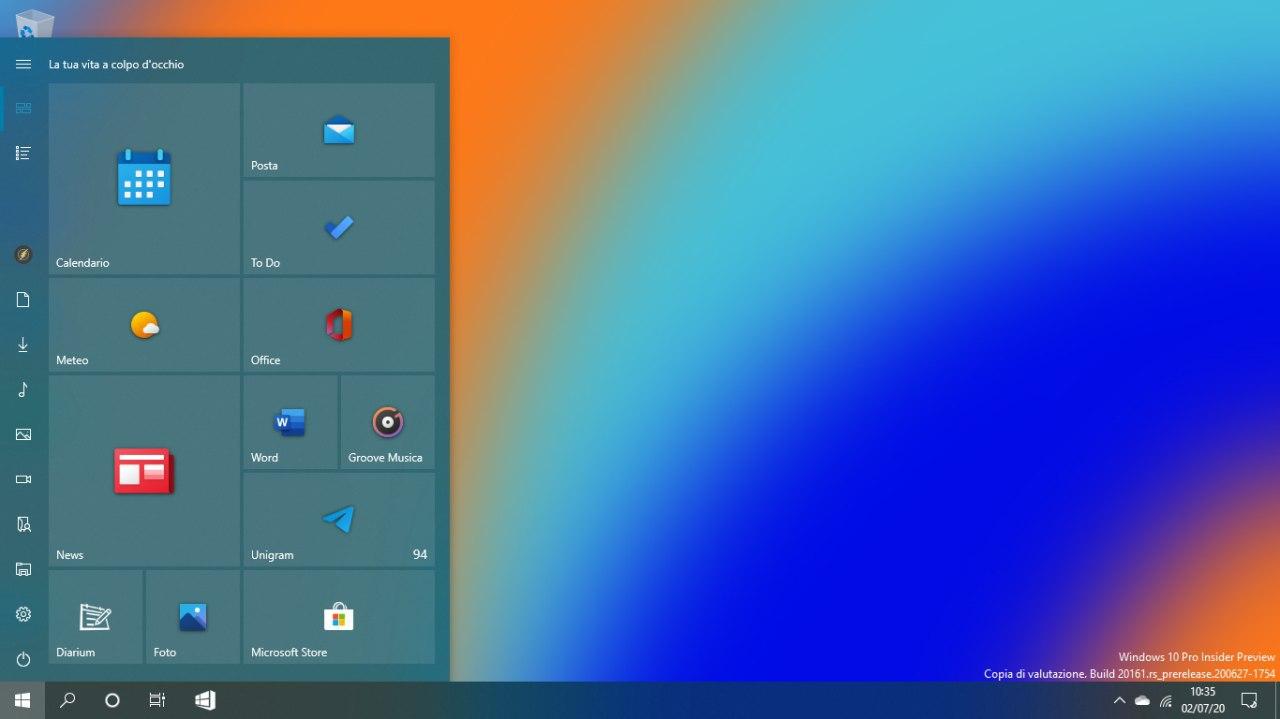Open Music folder from Start sidebar
Viewport: 1280px width, 719px height.
coord(23,390)
